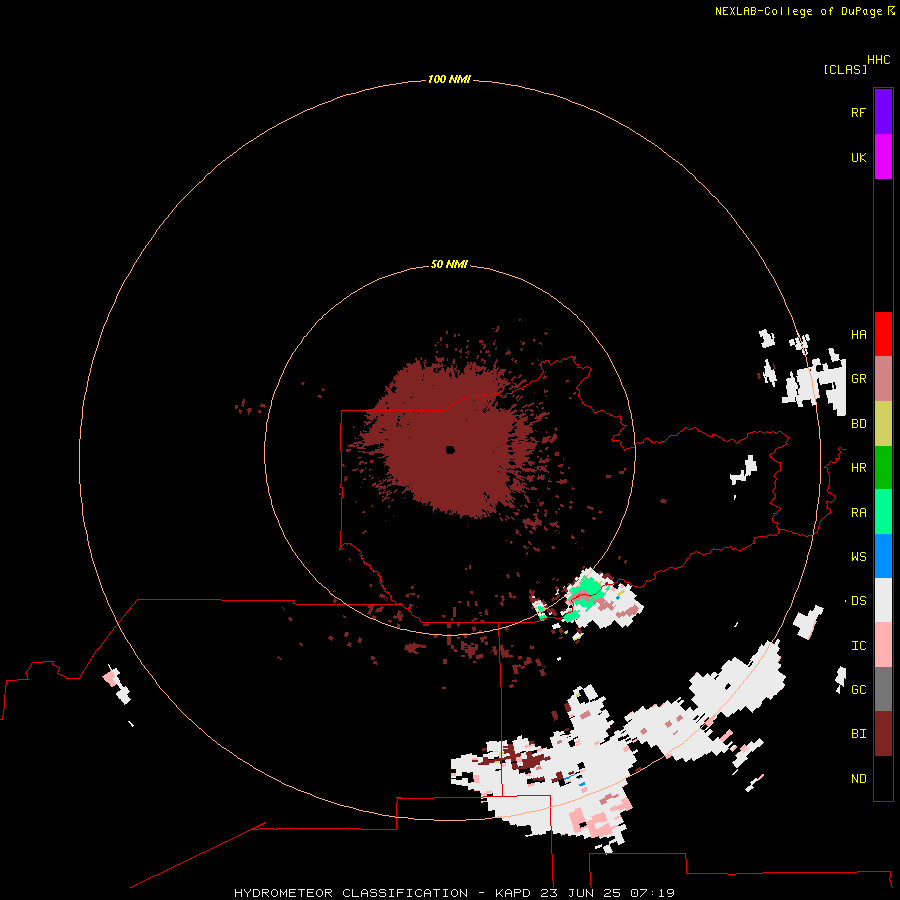Click the 50 NMI range ring label
This screenshot has height=900, width=900.
point(449,264)
